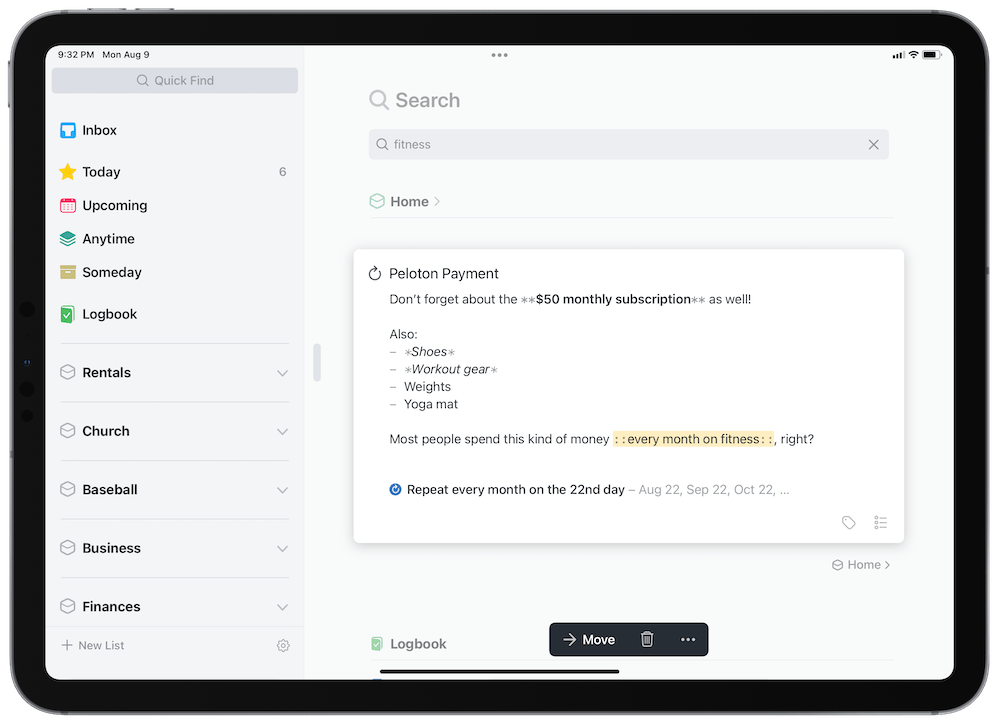This screenshot has height=725, width=1000.
Task: Expand the Church area chevron
Action: [x=283, y=432]
